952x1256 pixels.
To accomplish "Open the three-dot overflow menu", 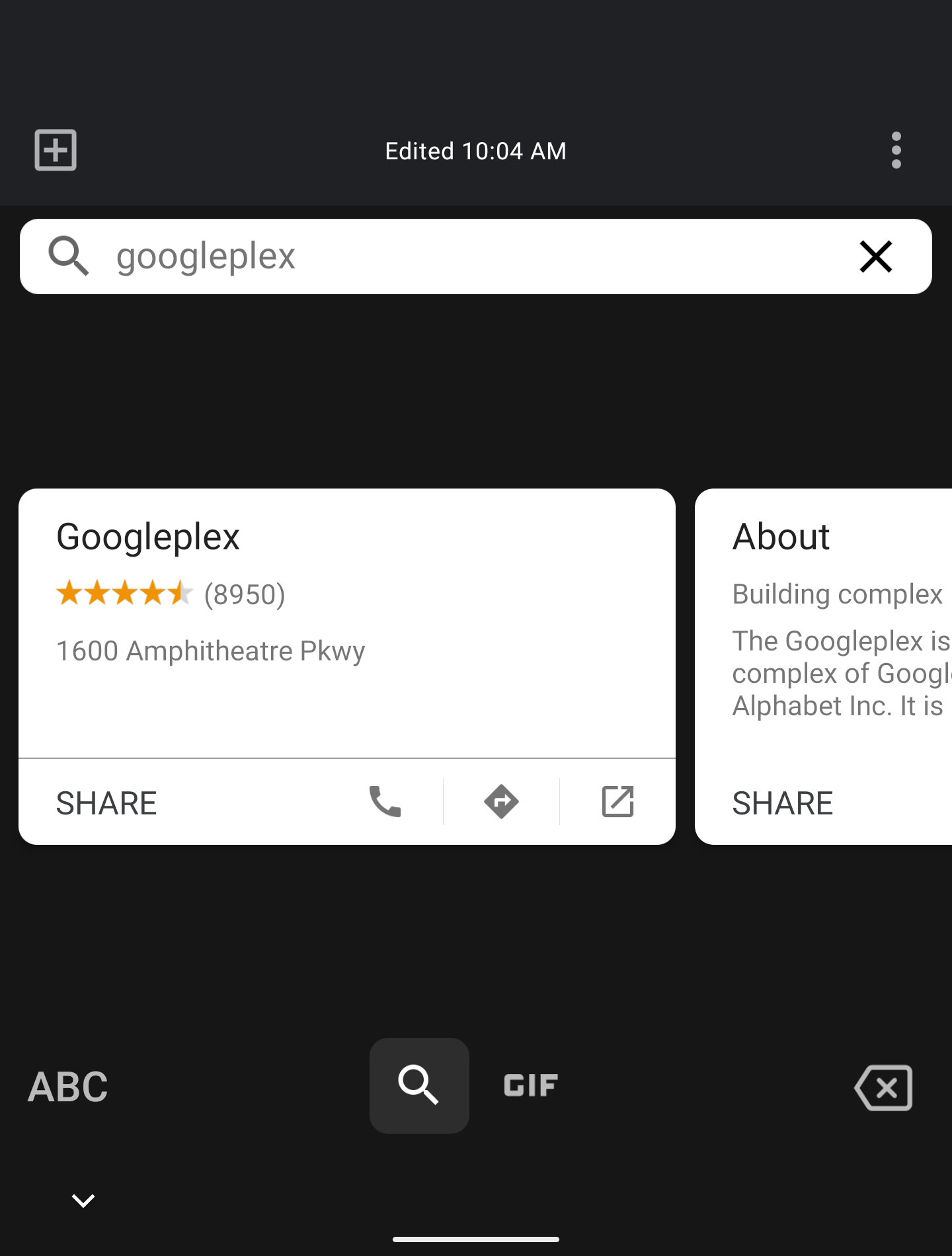I will [896, 150].
